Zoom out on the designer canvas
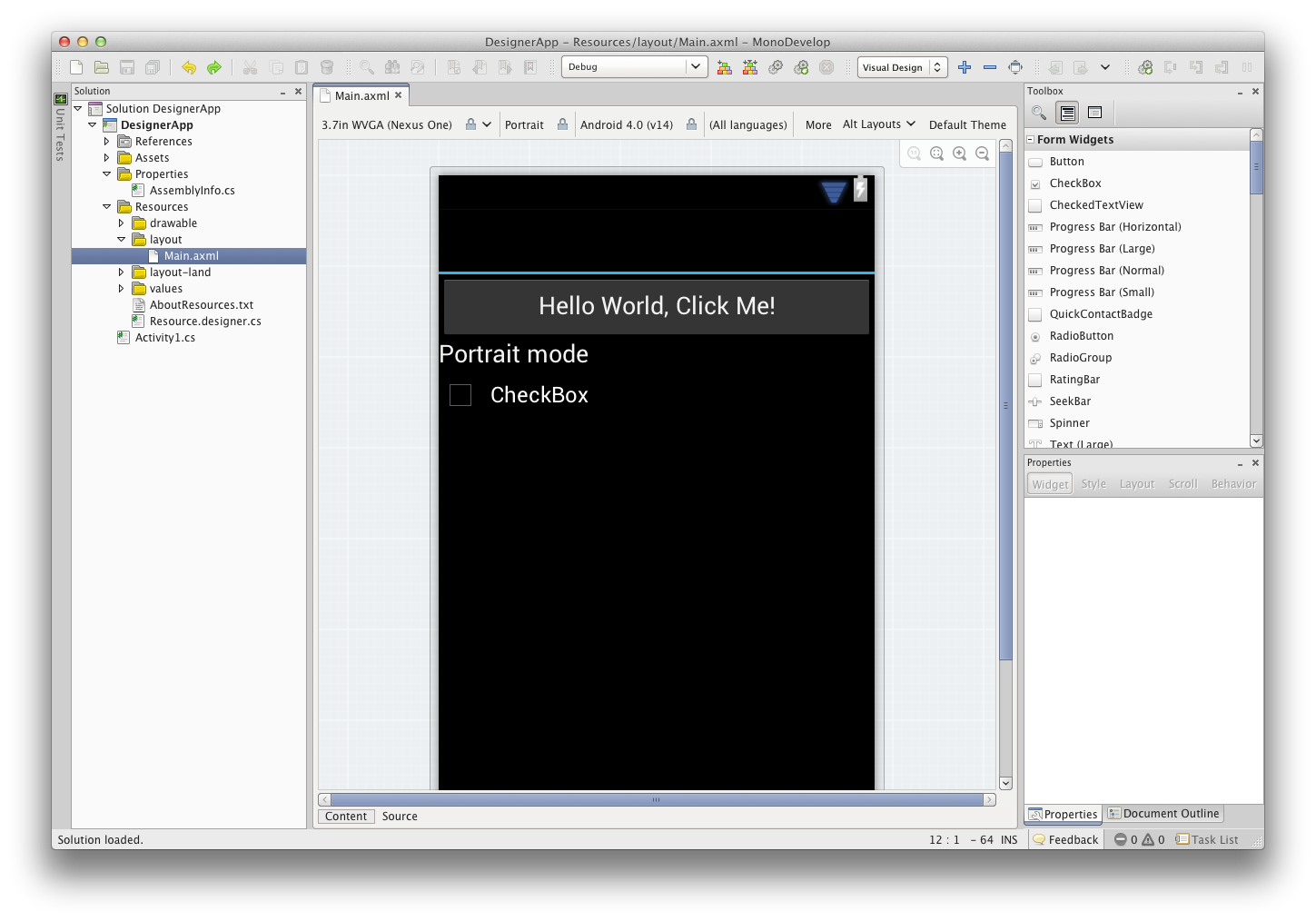Viewport: 1316px width, 921px height. 982,153
